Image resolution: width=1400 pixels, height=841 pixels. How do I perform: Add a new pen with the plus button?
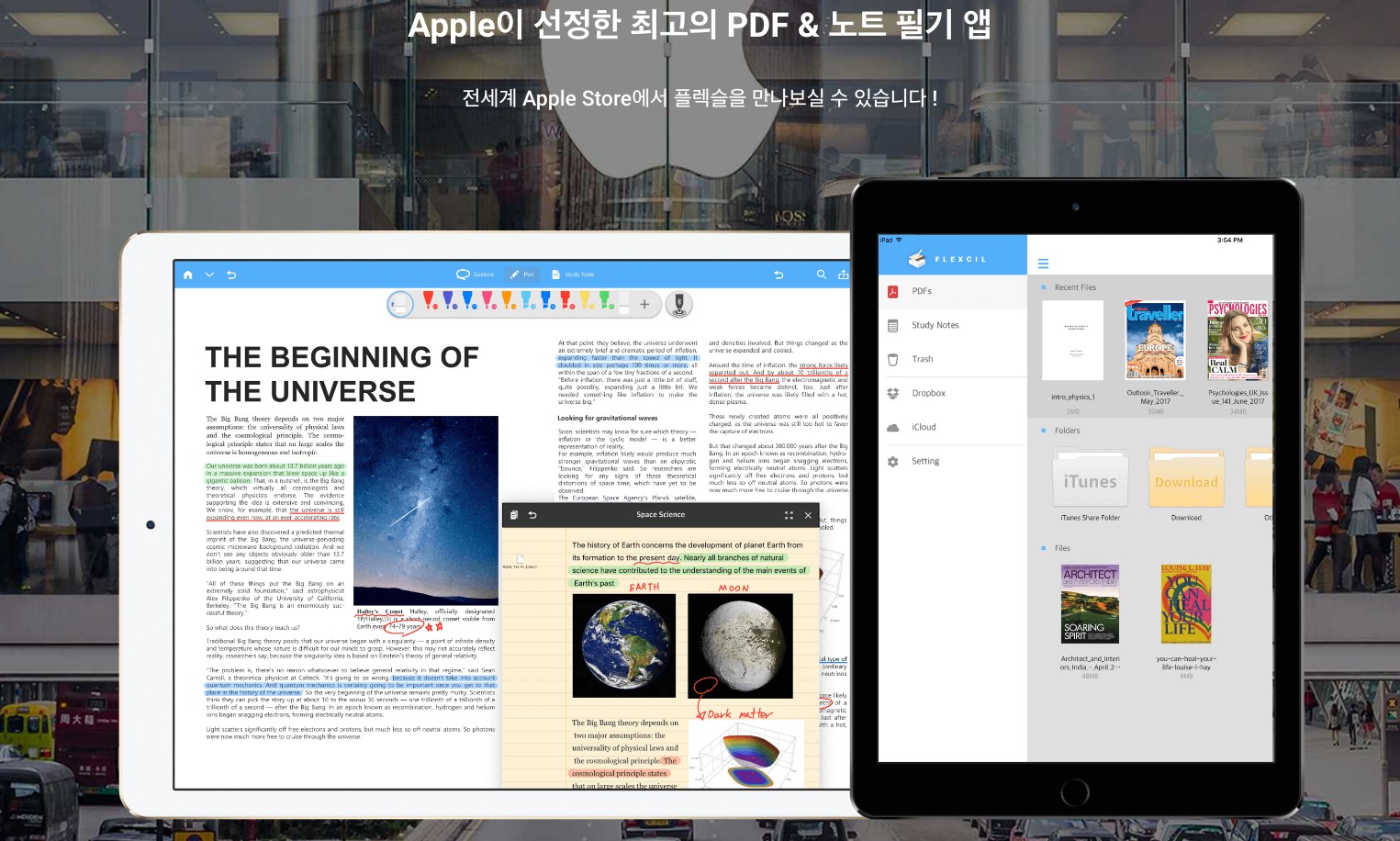point(644,304)
